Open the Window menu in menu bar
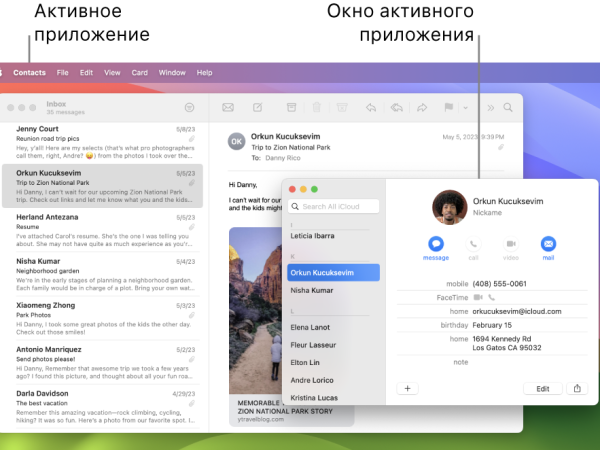Screen dimensions: 600x450 click(172, 73)
